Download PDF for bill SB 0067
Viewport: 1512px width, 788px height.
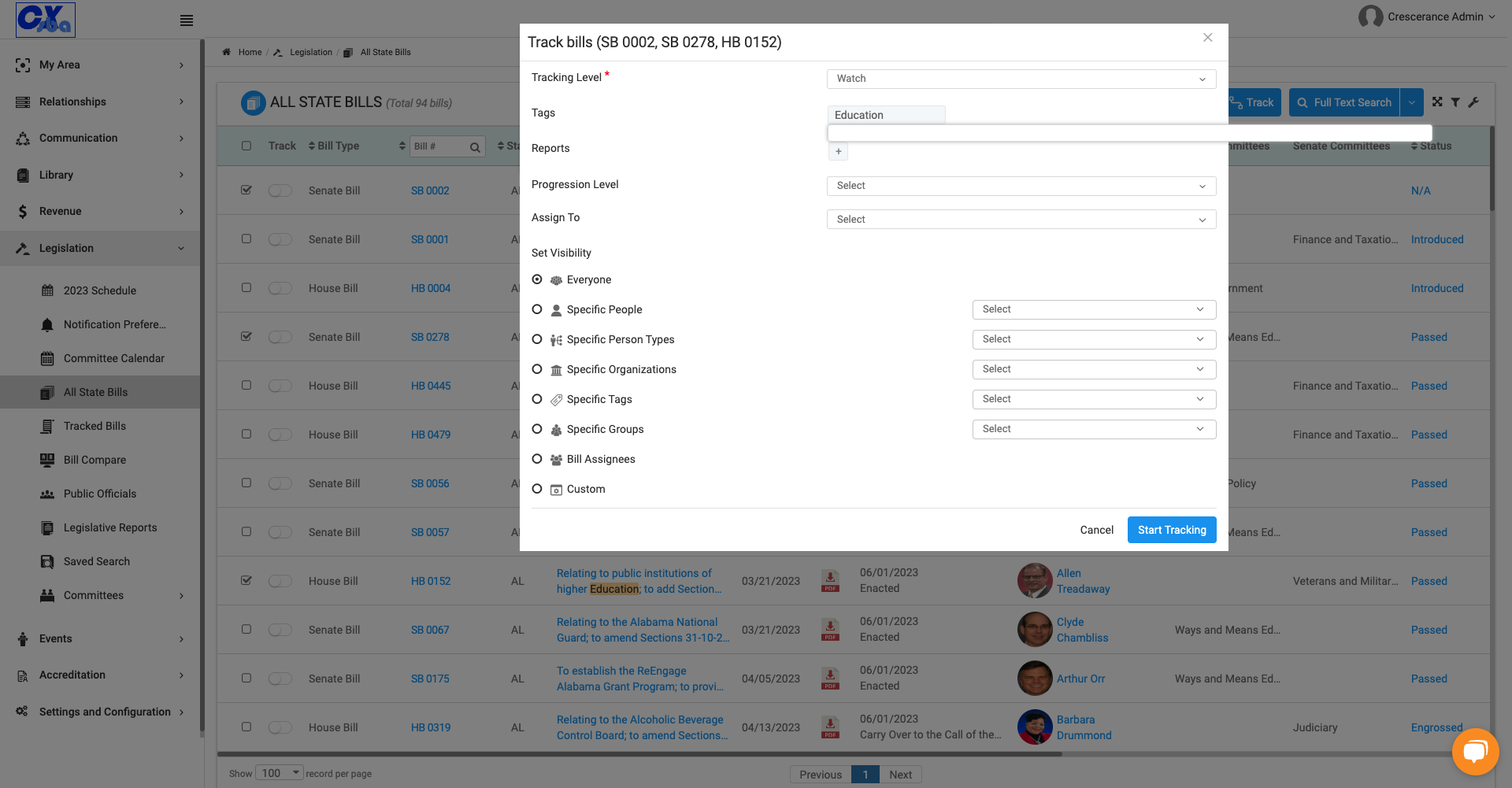pyautogui.click(x=830, y=630)
